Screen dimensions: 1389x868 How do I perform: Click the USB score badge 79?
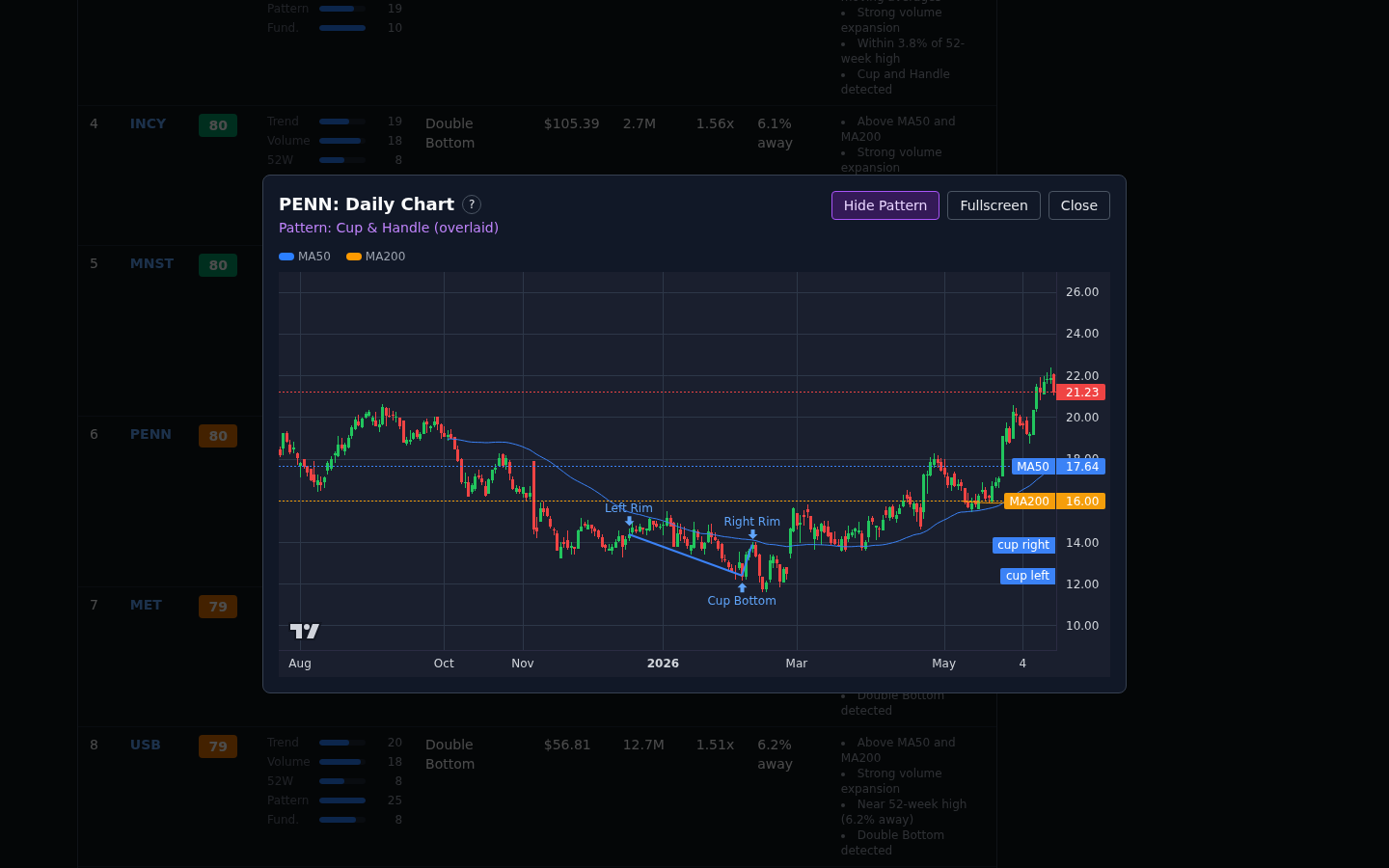(218, 746)
